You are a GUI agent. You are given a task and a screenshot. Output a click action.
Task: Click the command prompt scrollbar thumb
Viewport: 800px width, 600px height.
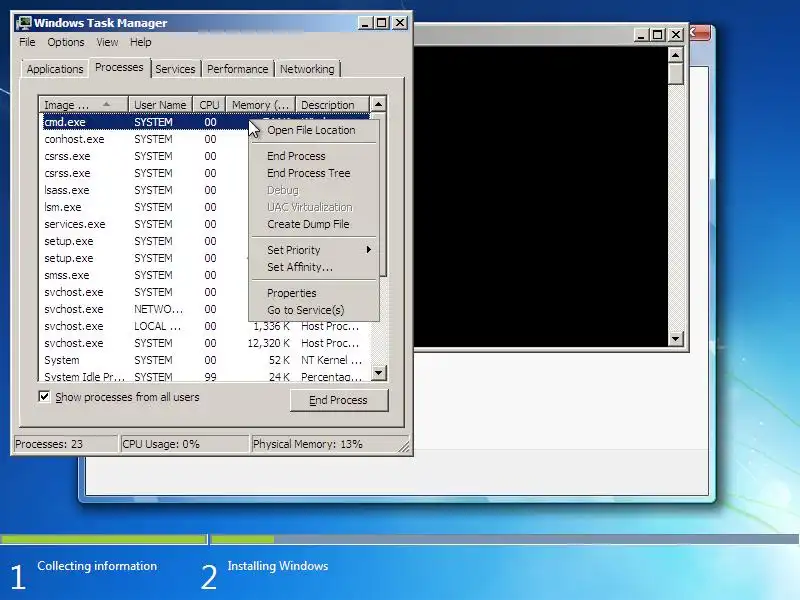pyautogui.click(x=676, y=74)
